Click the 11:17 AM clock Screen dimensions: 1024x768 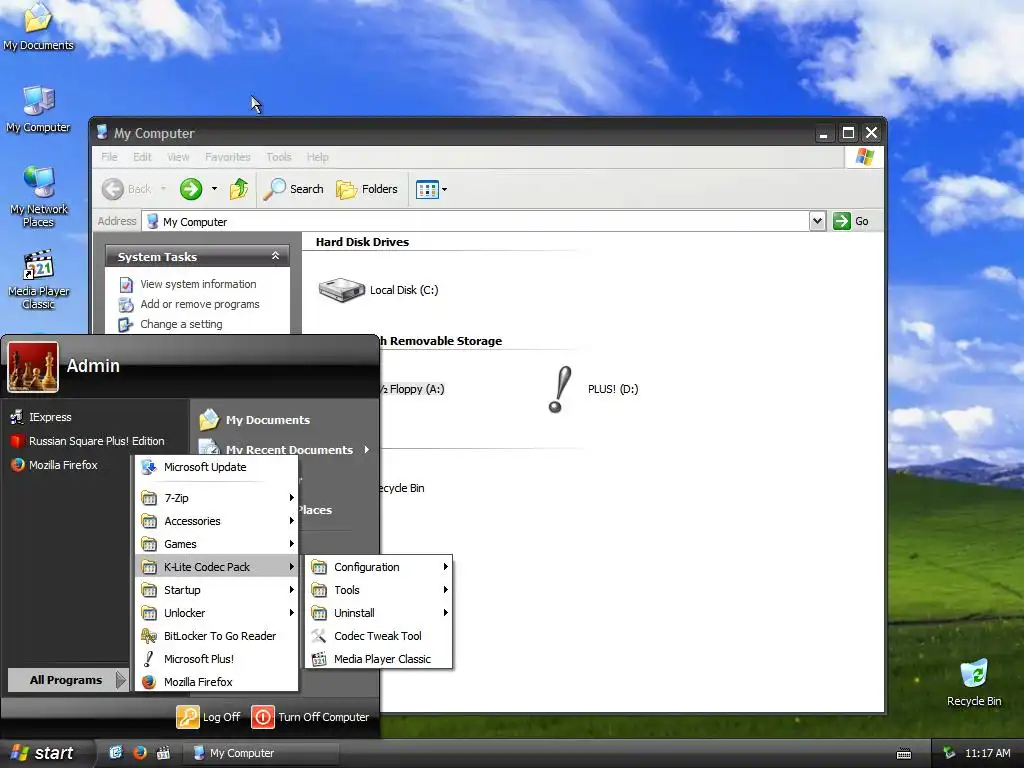coord(987,753)
